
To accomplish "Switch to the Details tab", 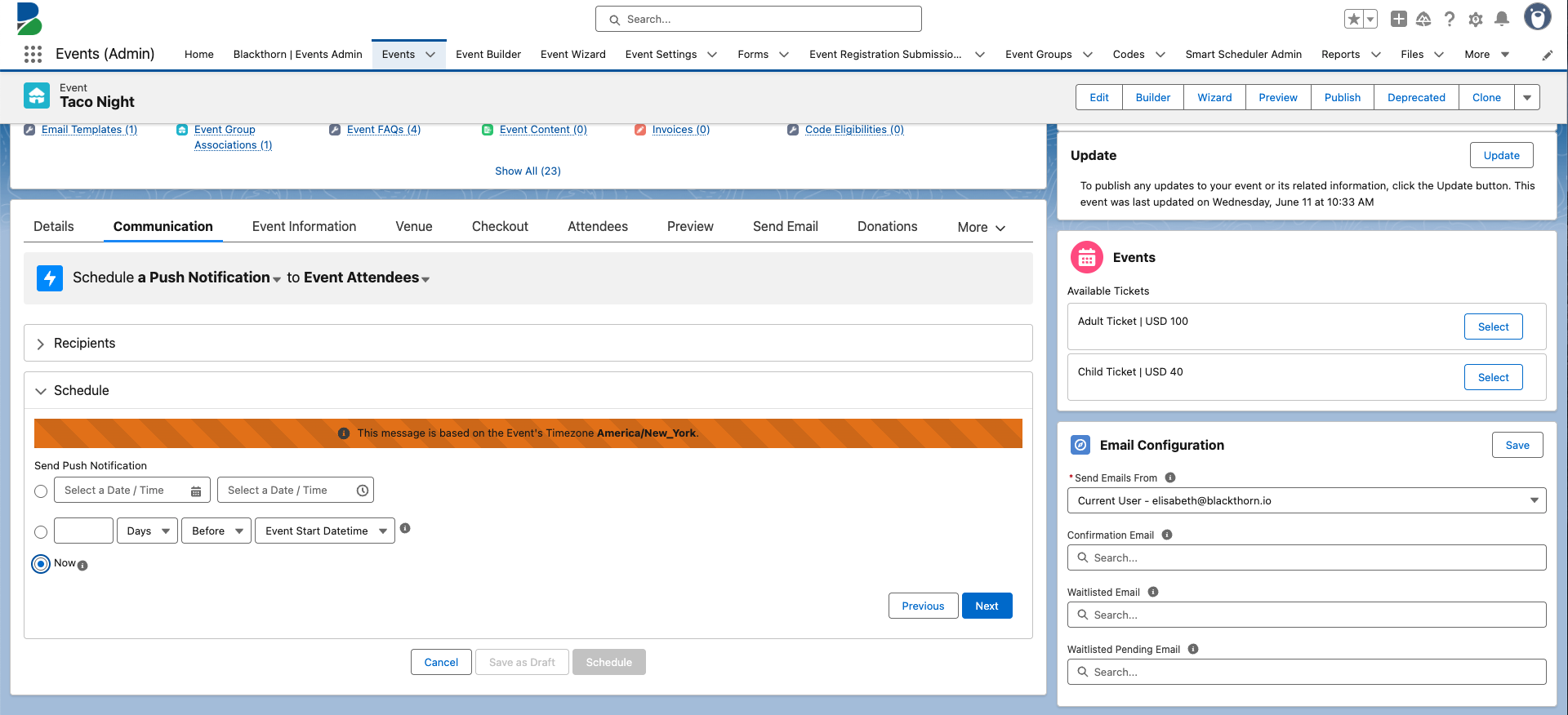I will click(x=54, y=226).
